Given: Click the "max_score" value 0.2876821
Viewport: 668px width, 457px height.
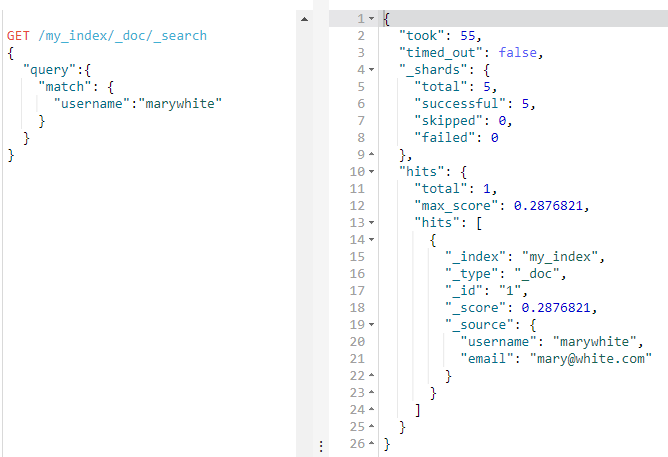Looking at the screenshot, I should point(548,206).
